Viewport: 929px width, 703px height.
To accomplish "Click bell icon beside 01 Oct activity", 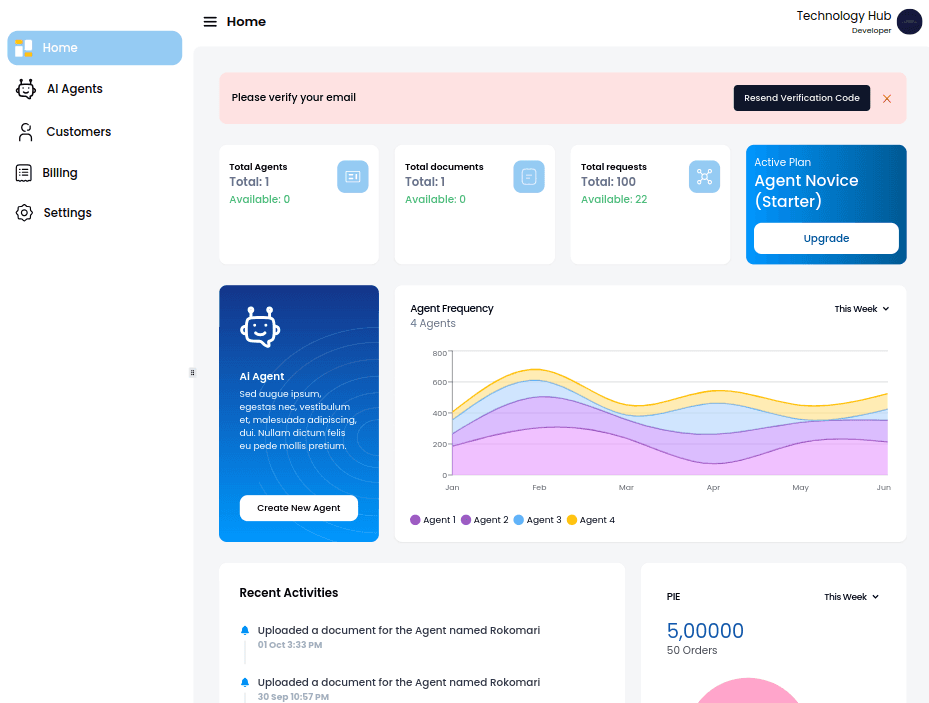I will tap(245, 630).
